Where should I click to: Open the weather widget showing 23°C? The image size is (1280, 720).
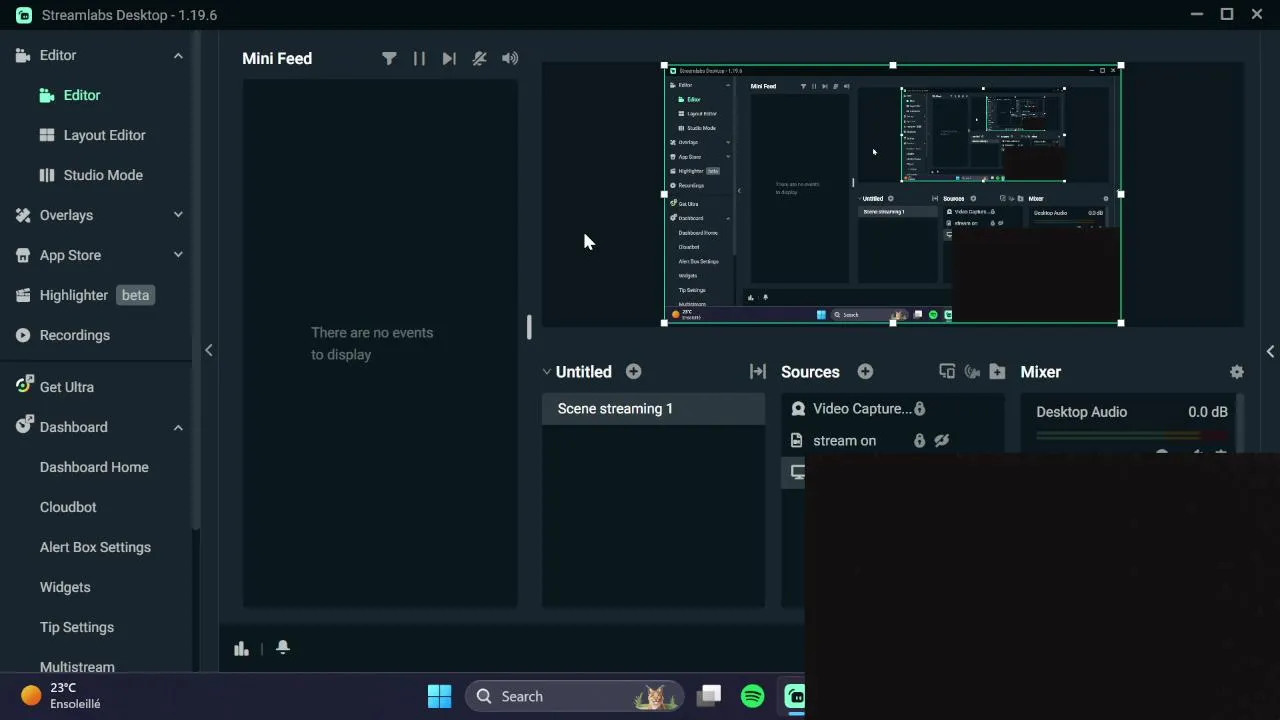tap(62, 696)
